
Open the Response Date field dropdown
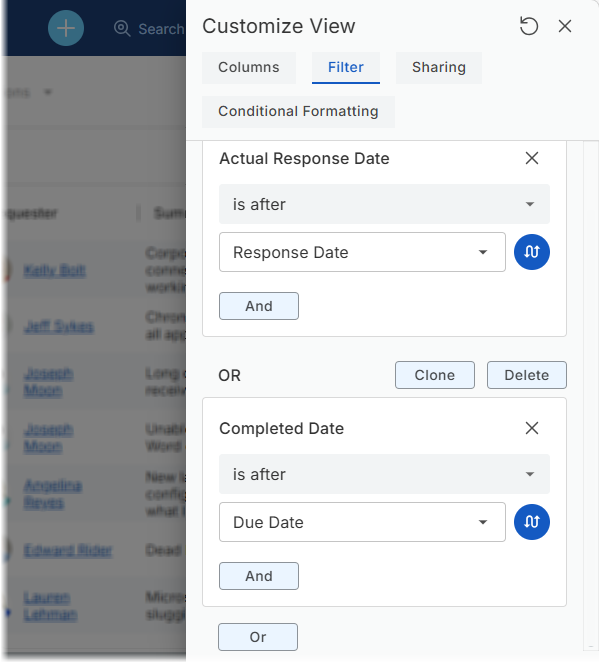[x=362, y=252]
